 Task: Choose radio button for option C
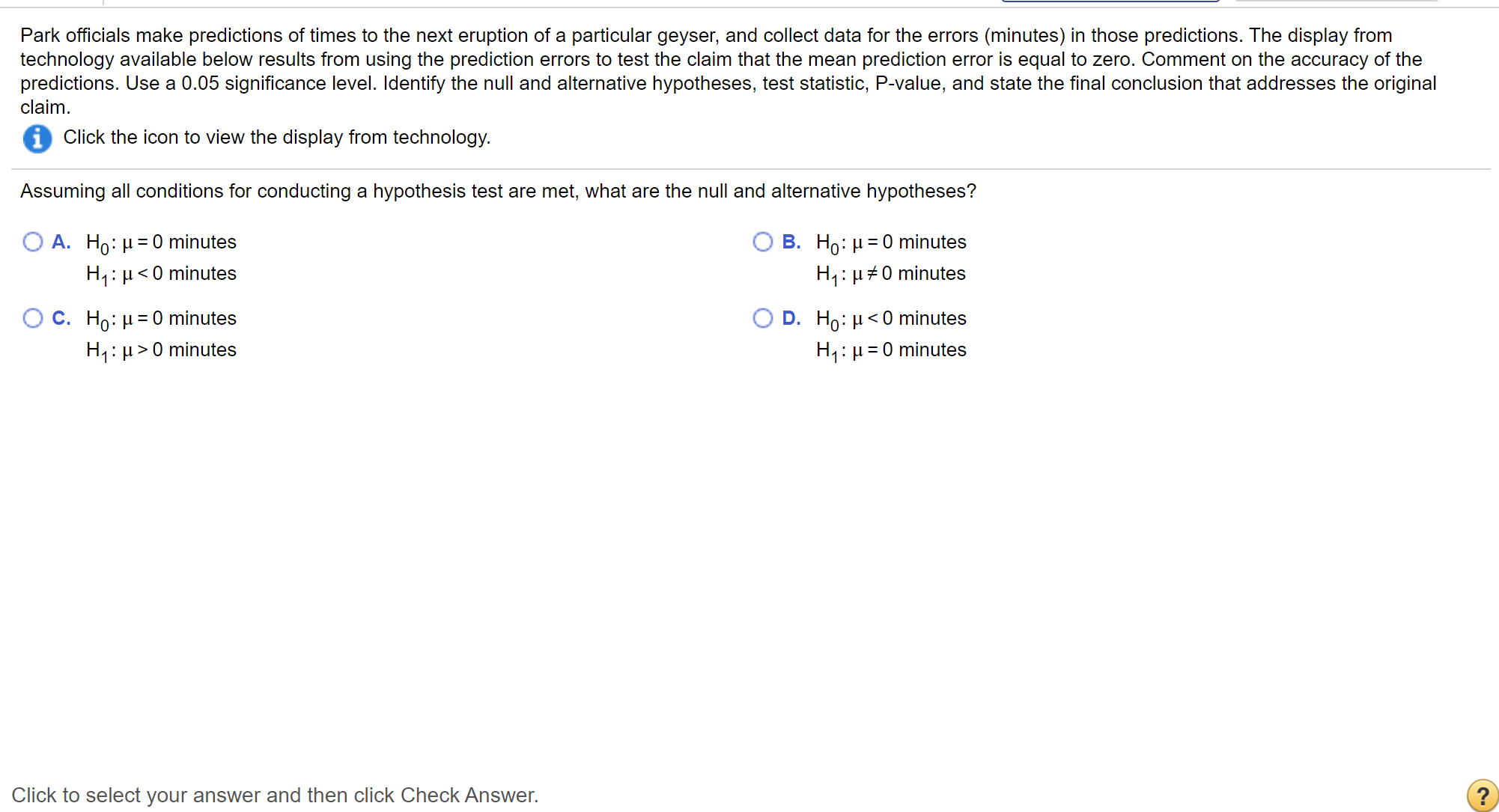click(x=33, y=318)
